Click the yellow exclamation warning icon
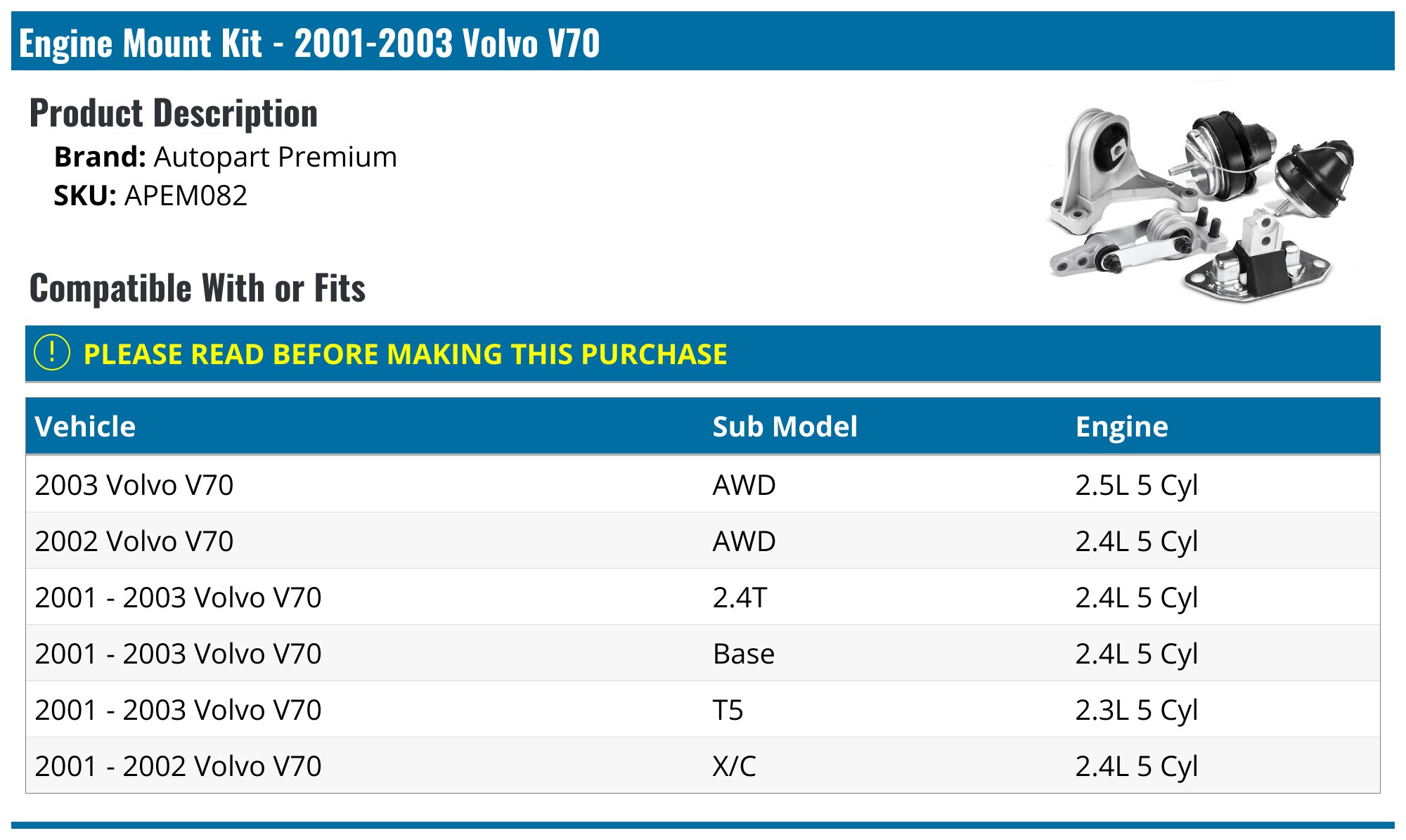 click(x=52, y=353)
